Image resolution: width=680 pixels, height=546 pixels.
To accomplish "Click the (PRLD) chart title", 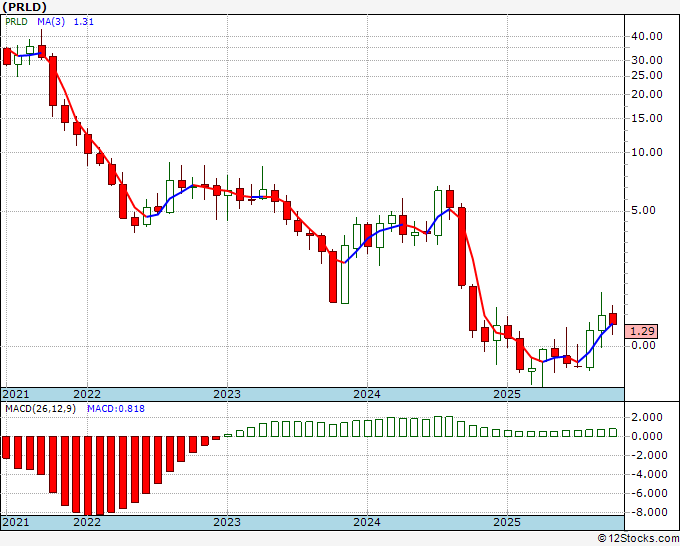I will (x=24, y=7).
